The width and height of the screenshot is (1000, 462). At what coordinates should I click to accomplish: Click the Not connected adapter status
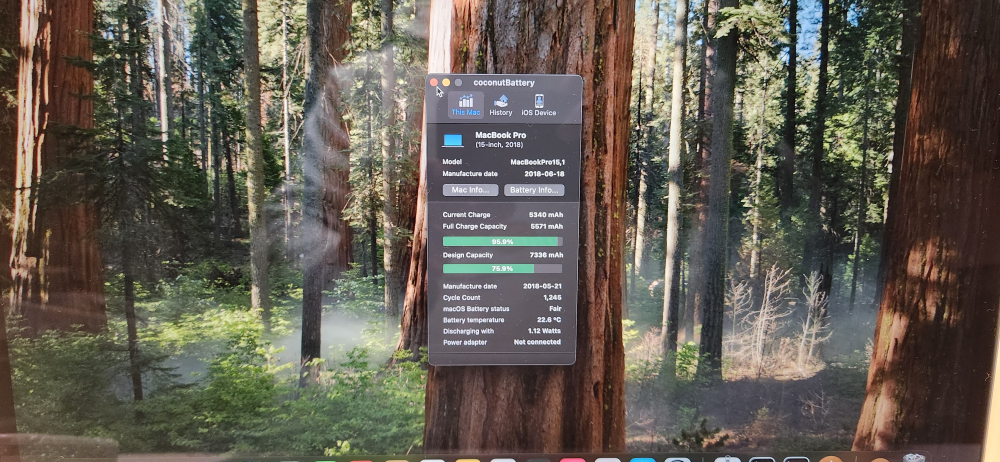pos(537,342)
